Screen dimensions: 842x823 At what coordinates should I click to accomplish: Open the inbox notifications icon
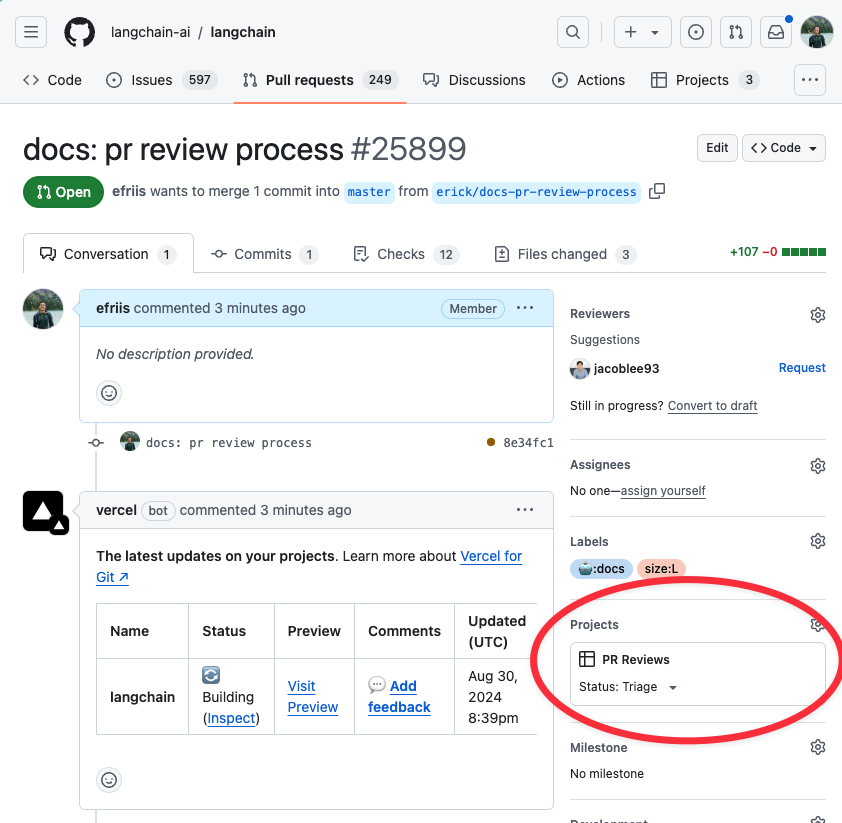[x=776, y=32]
